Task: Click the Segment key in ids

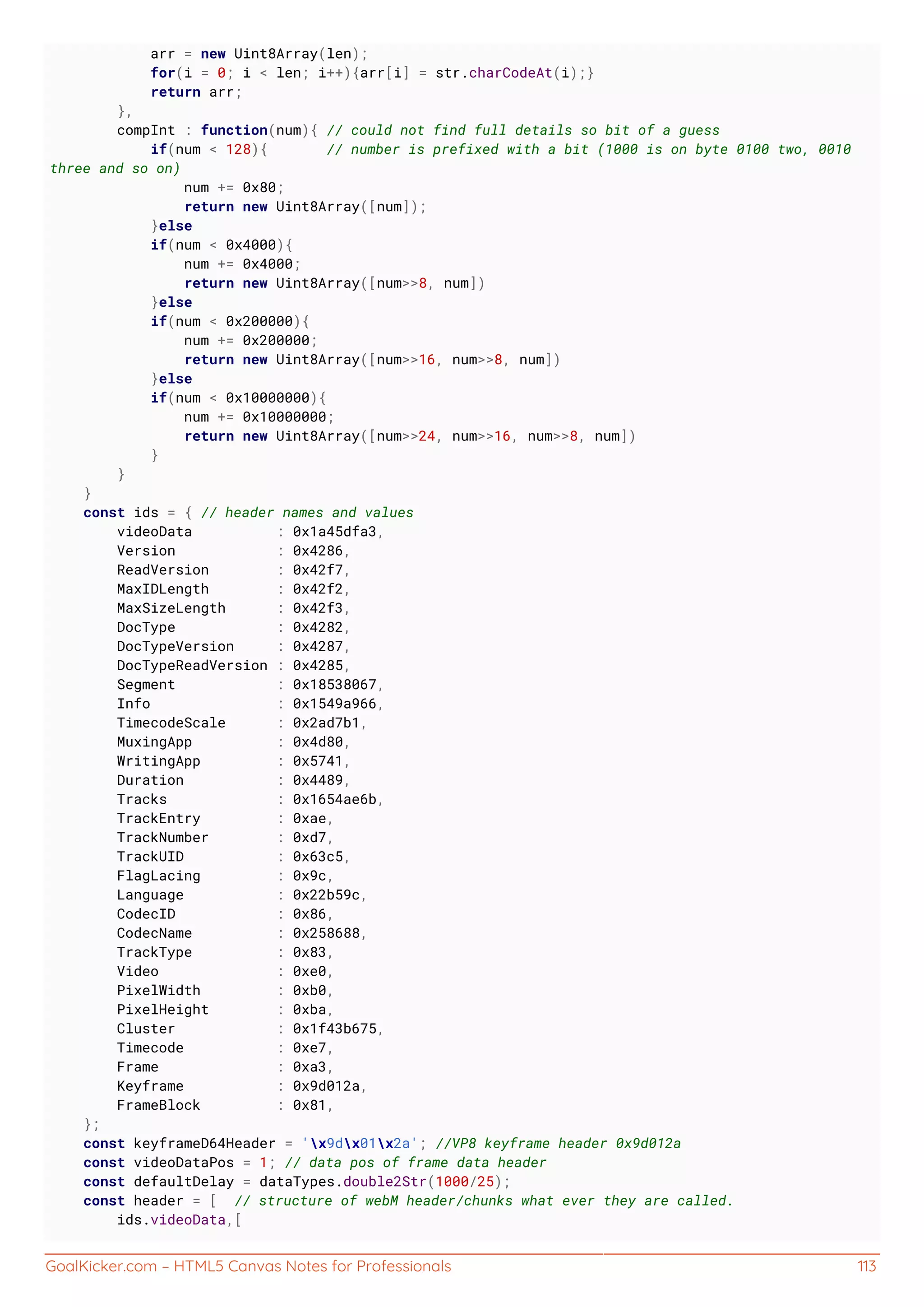Action: tap(146, 685)
